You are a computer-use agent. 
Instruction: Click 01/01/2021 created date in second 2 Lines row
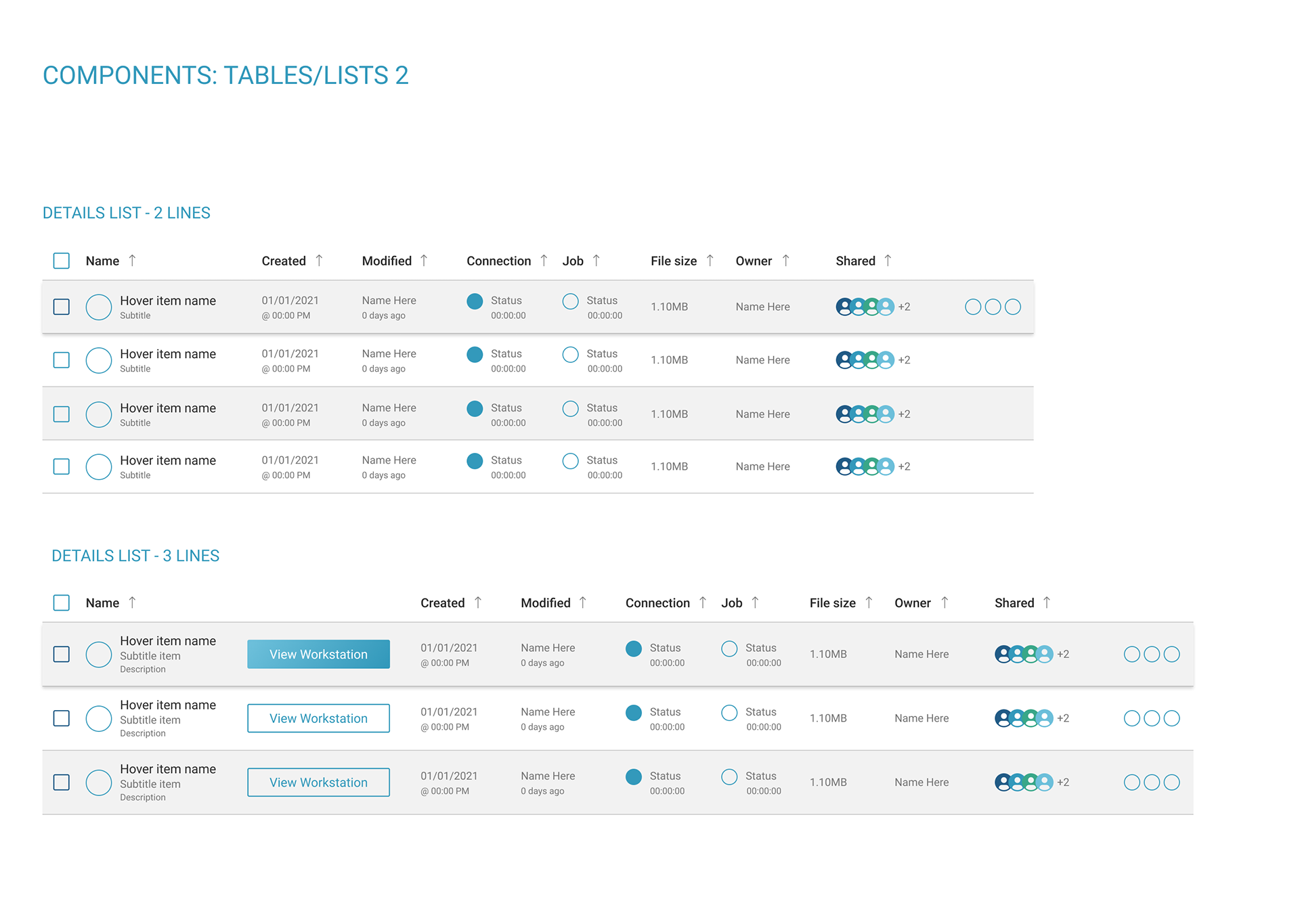290,354
